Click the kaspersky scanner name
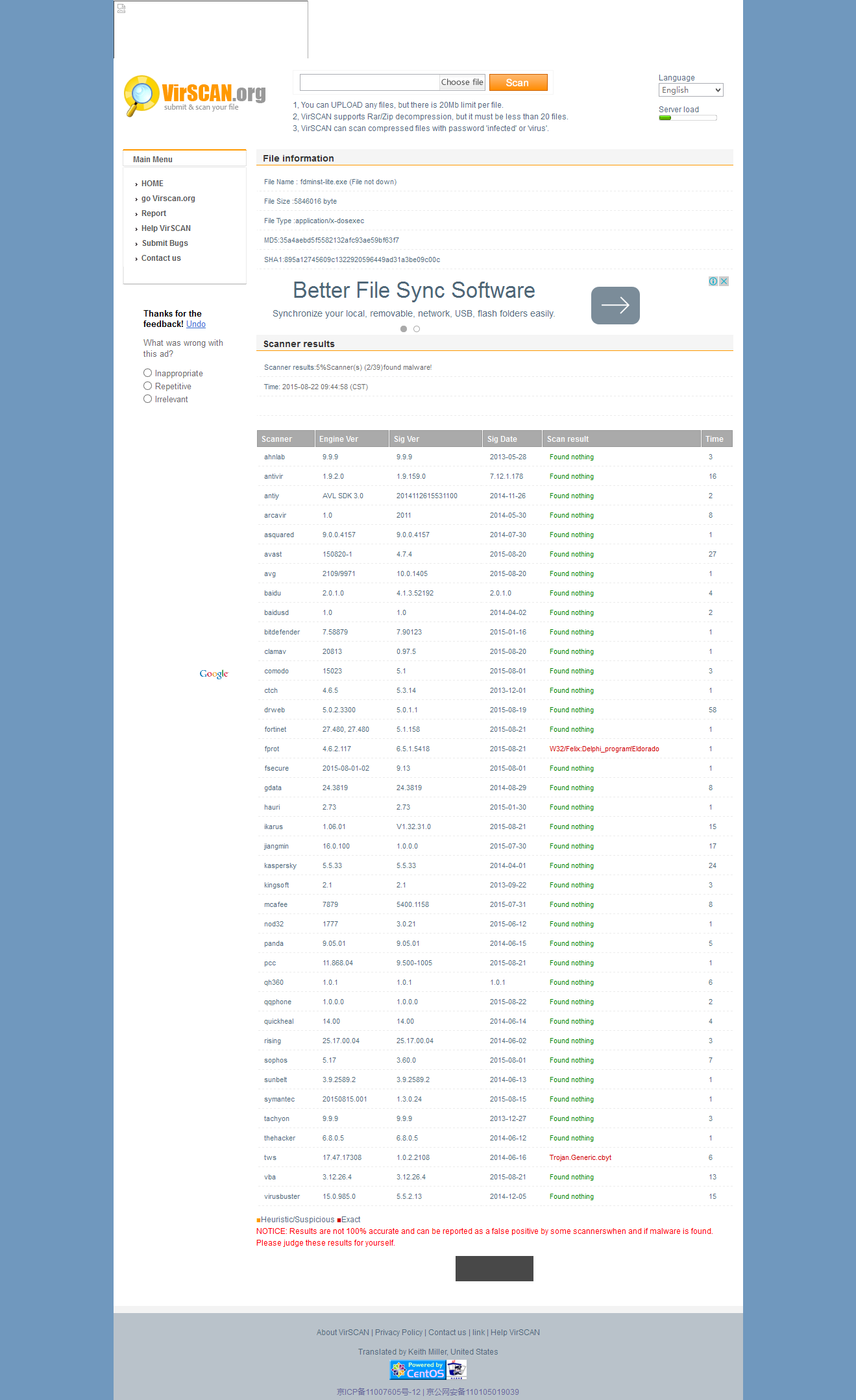 (280, 865)
